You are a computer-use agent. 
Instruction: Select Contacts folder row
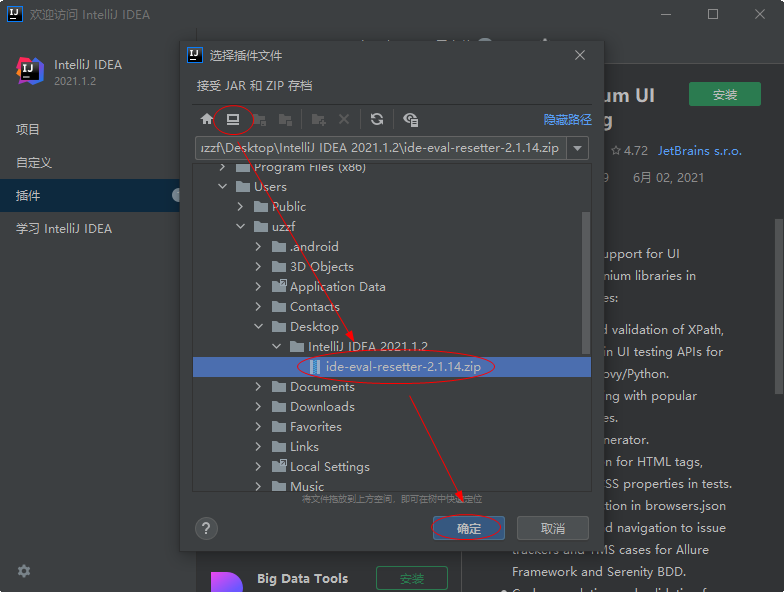tap(392, 306)
